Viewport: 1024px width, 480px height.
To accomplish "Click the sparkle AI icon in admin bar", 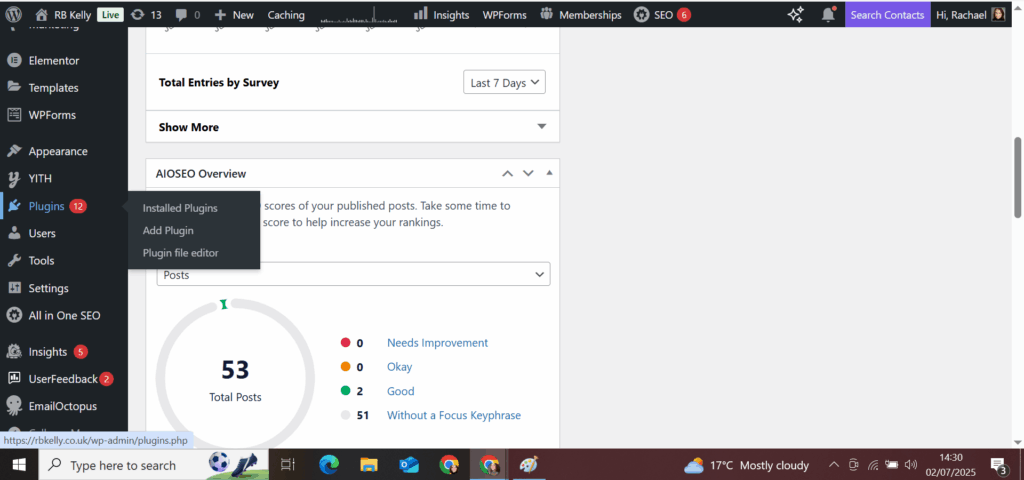I will 795,14.
